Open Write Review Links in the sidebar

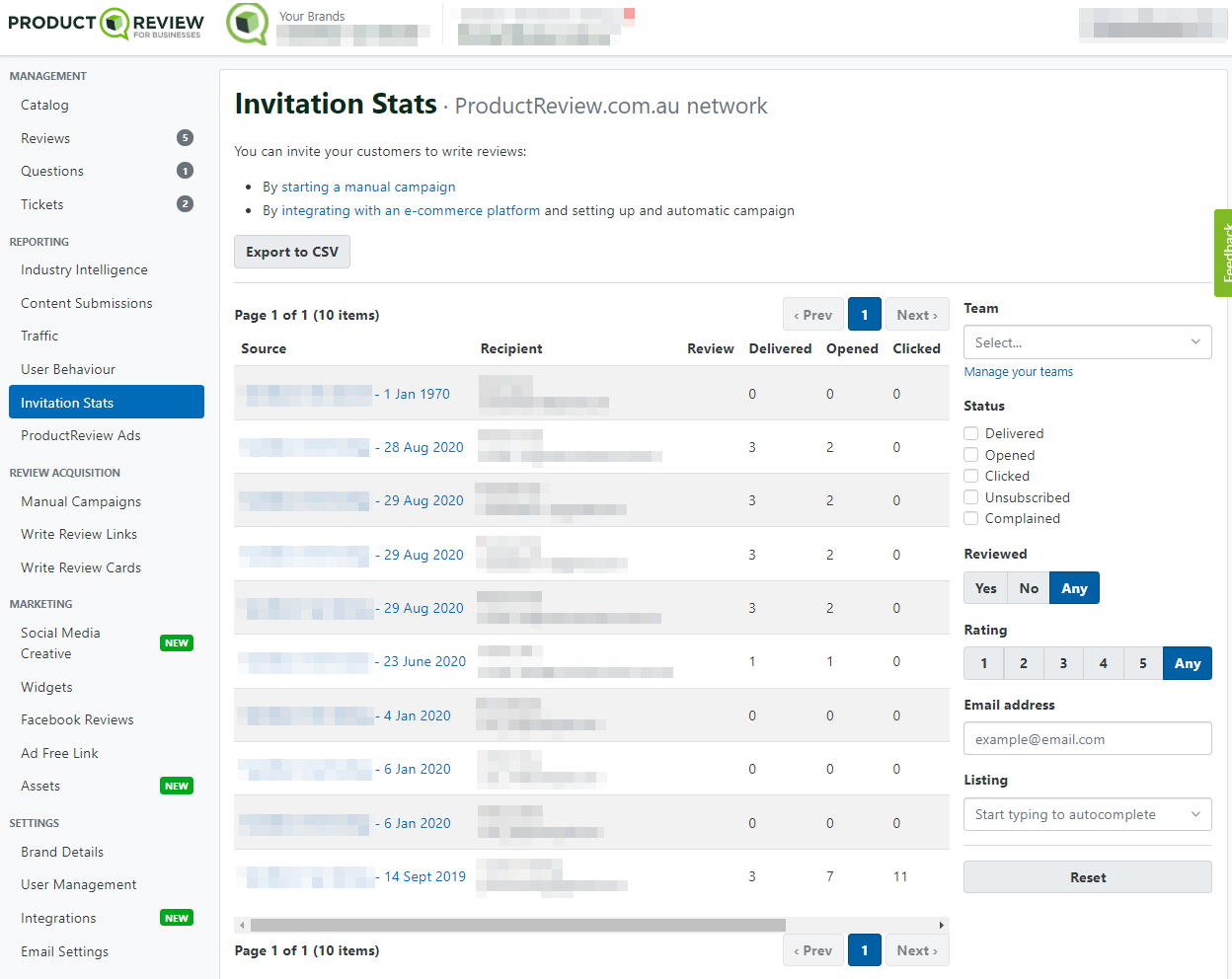tap(79, 534)
